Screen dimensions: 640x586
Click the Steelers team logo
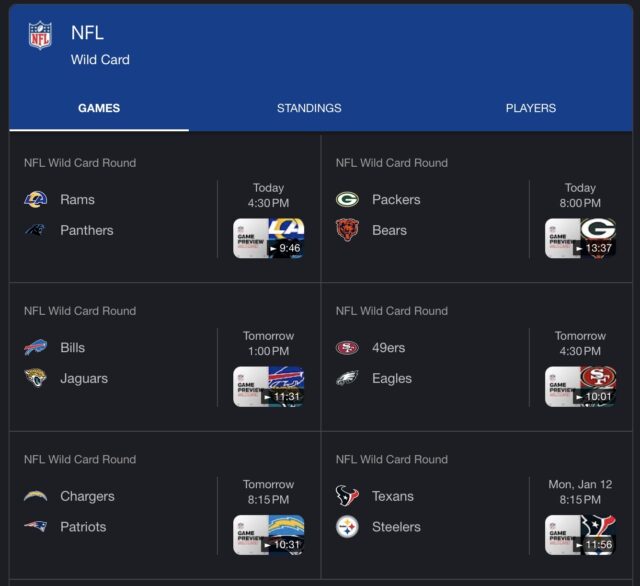tap(347, 527)
